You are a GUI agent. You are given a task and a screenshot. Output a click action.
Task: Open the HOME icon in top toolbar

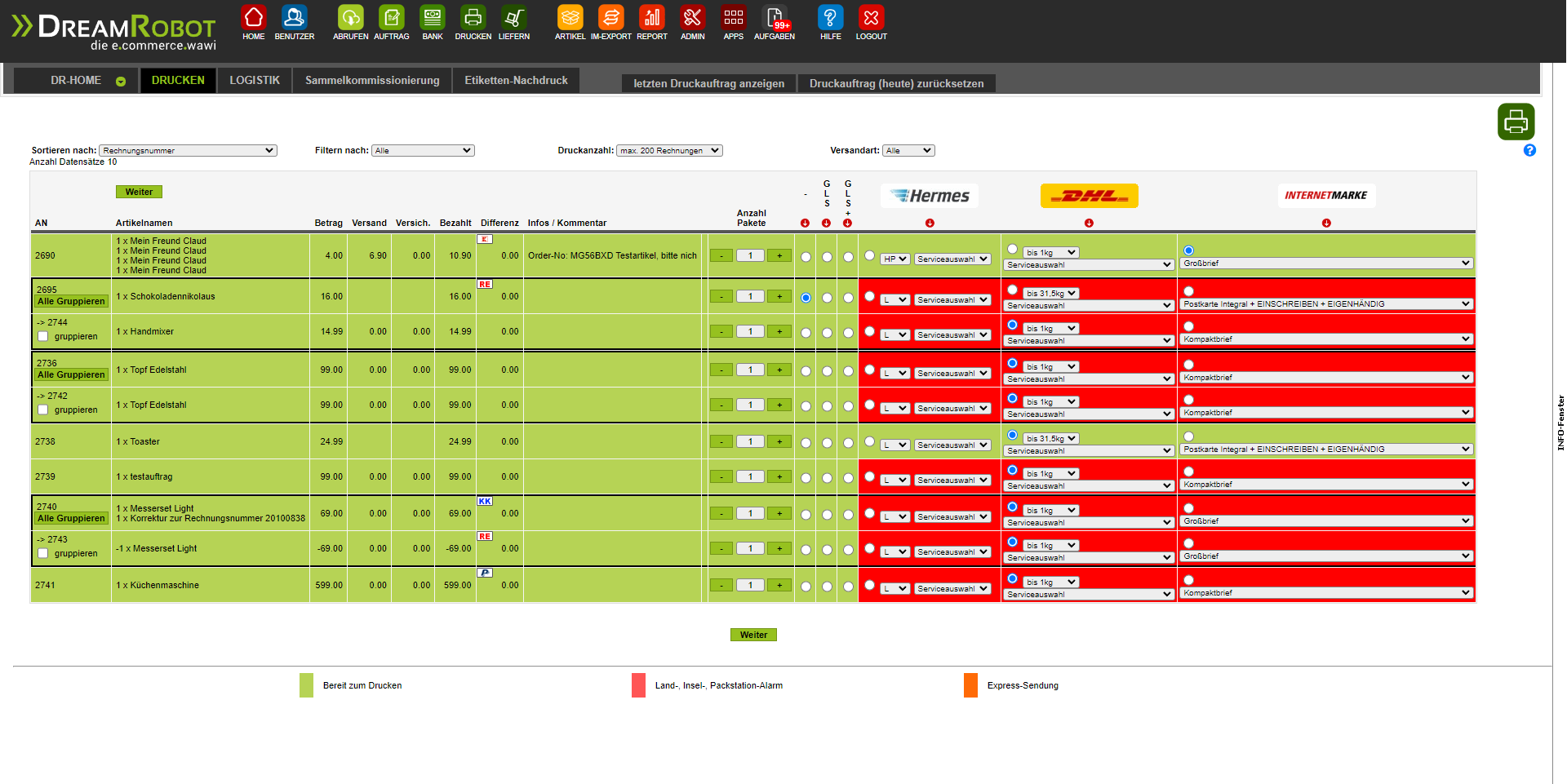coord(254,17)
